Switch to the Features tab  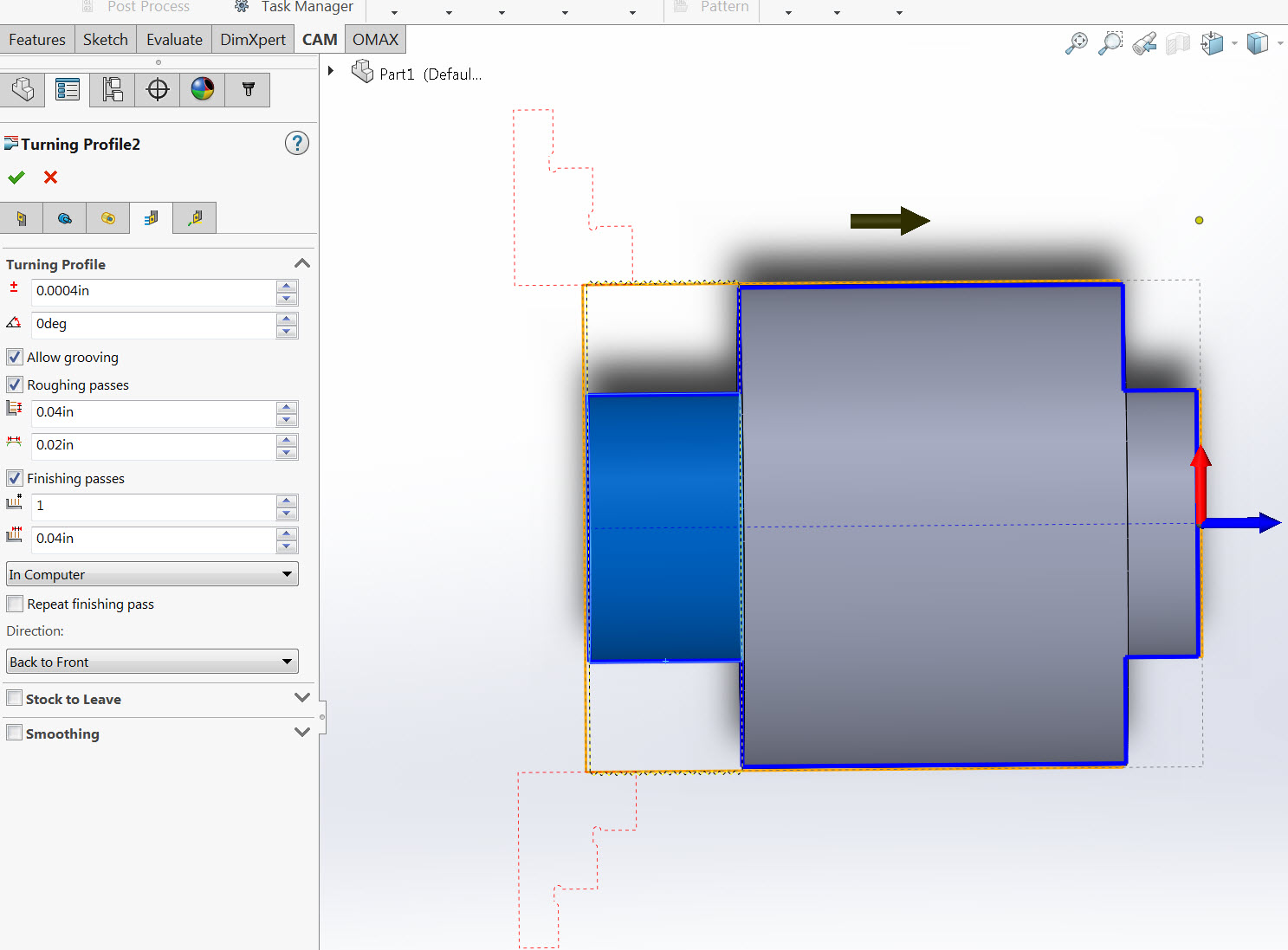pyautogui.click(x=37, y=40)
